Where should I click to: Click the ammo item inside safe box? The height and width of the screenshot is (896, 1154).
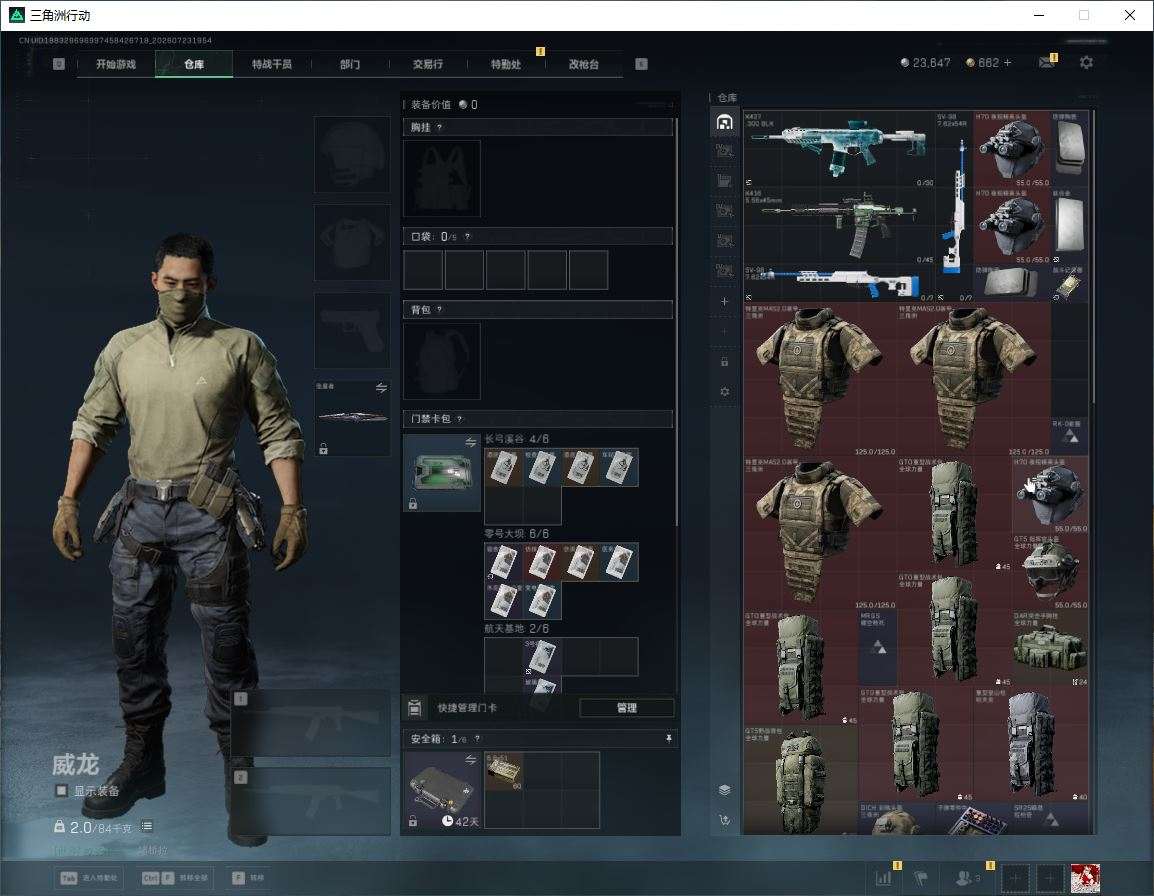point(503,771)
